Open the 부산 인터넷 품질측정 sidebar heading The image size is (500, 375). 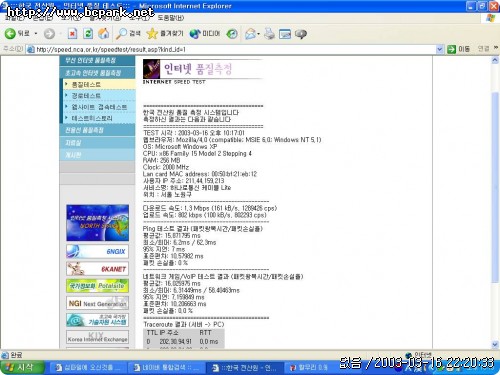pyautogui.click(x=97, y=60)
